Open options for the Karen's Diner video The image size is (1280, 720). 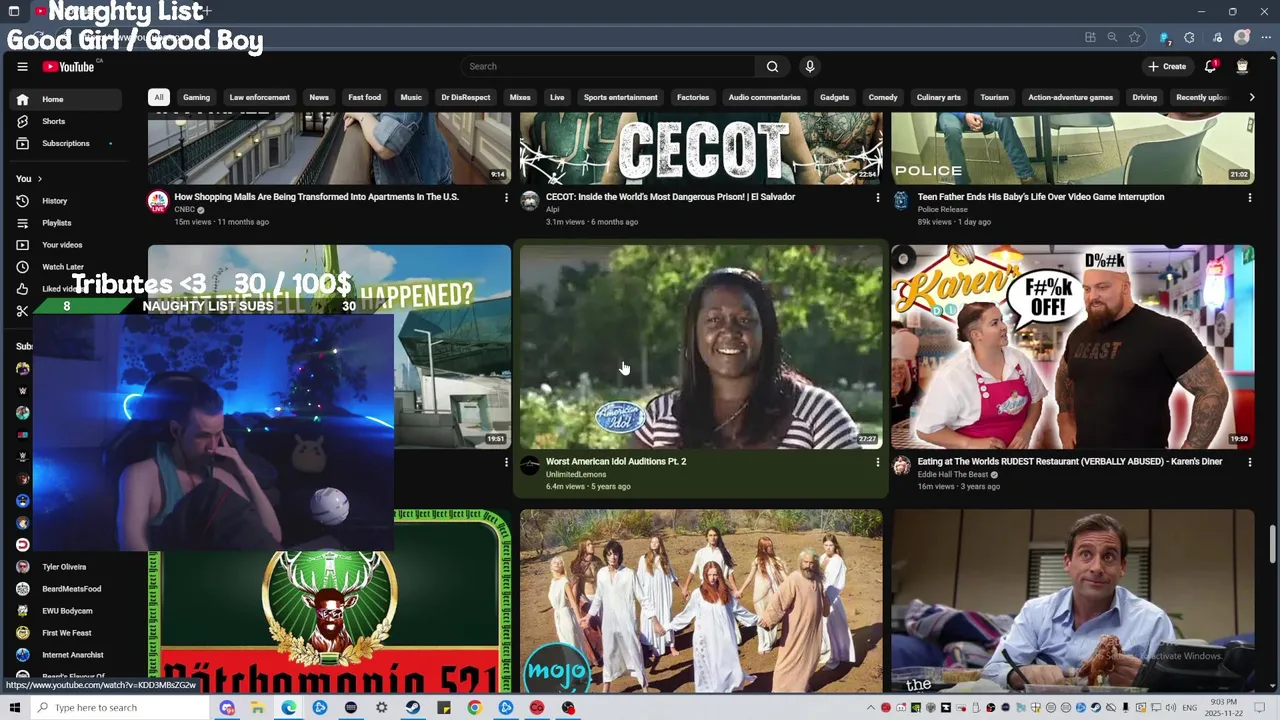pyautogui.click(x=1250, y=462)
